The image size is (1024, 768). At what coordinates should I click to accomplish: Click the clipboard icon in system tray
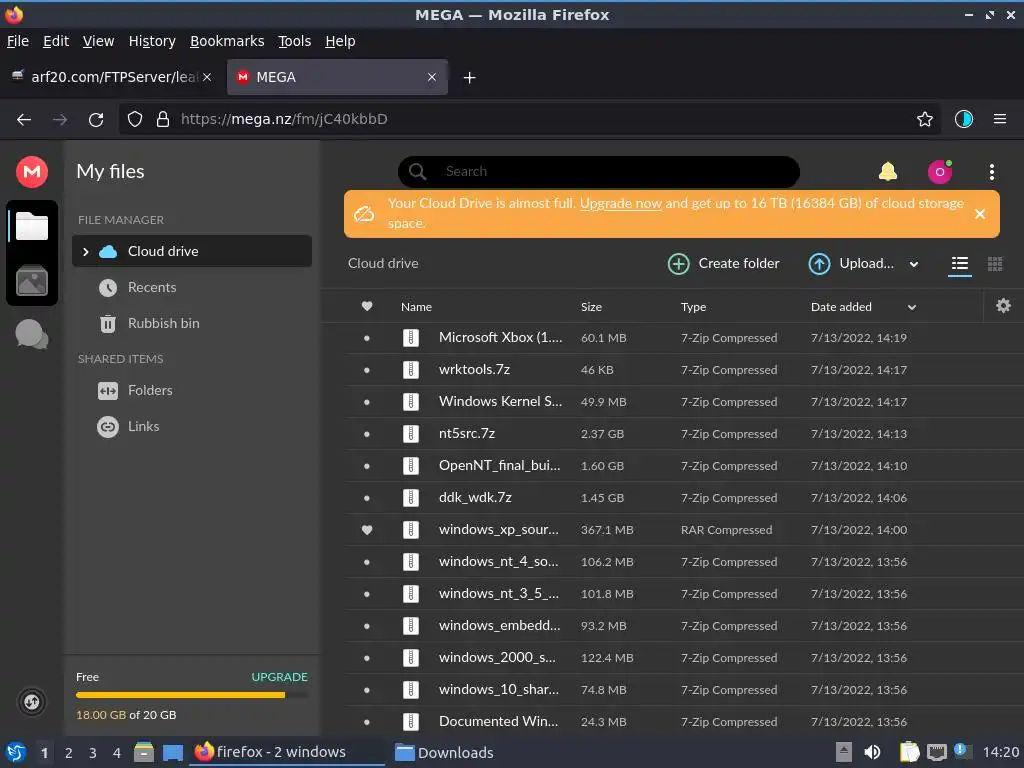pos(909,752)
